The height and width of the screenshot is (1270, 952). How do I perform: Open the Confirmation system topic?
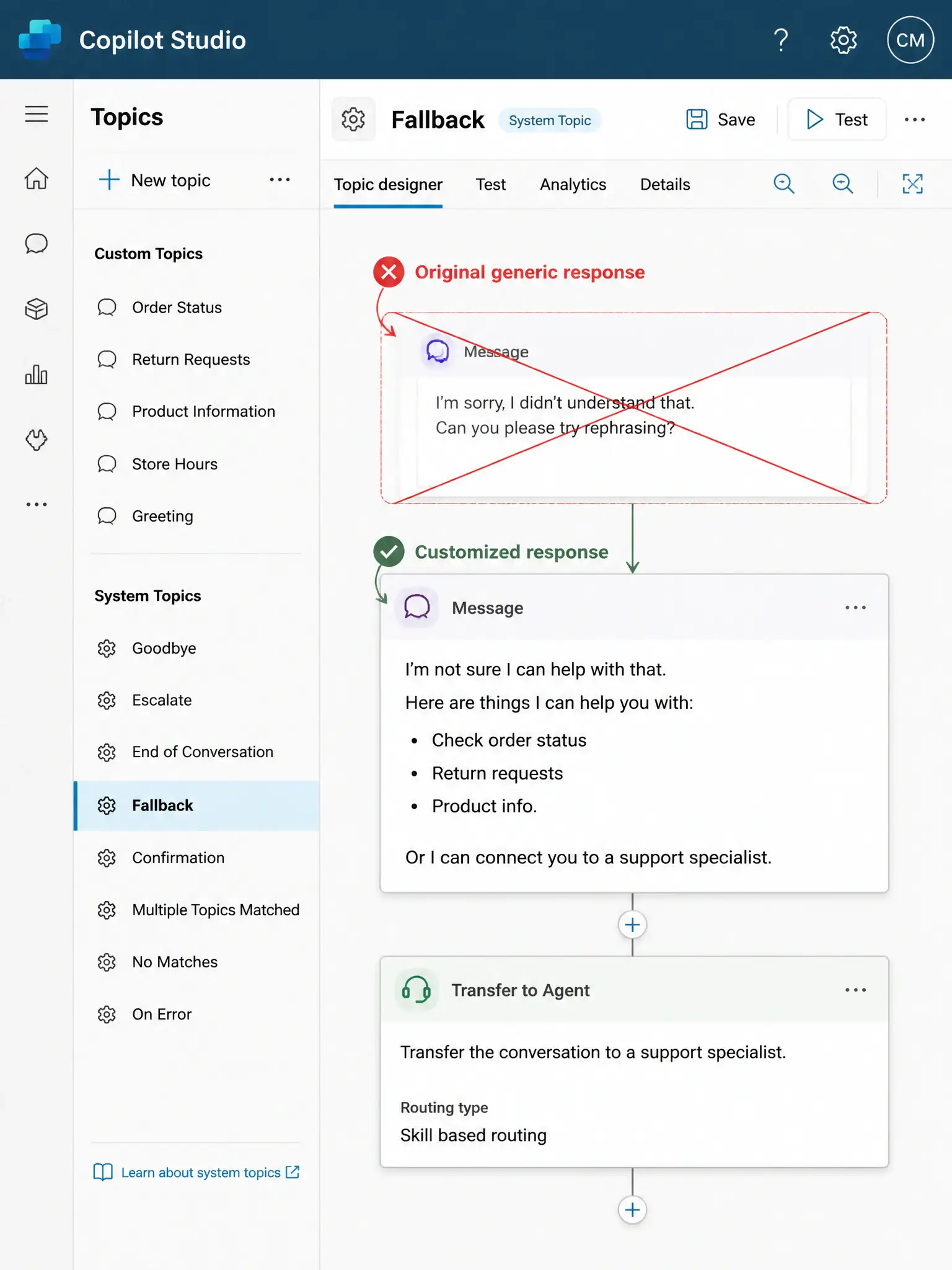(x=196, y=858)
